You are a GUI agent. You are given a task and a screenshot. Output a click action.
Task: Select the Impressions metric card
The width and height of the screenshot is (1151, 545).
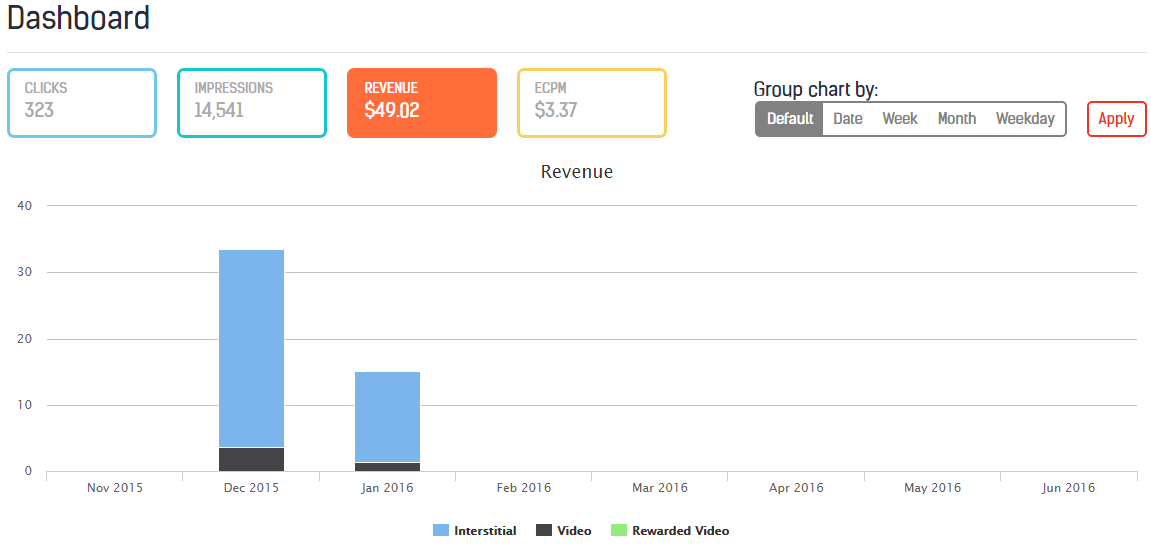click(x=252, y=103)
